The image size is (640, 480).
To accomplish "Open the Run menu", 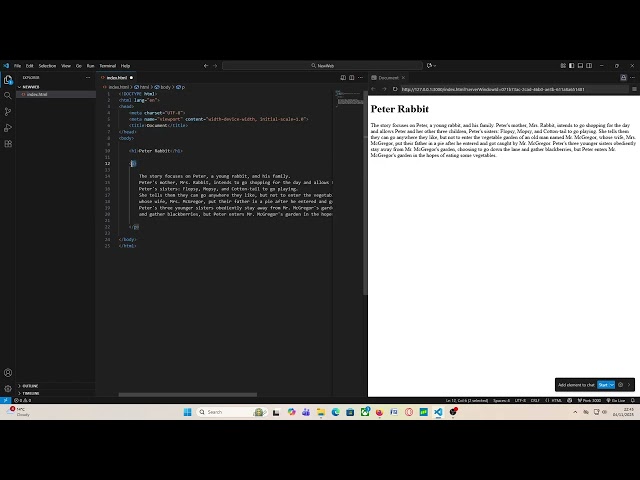I will tap(91, 66).
